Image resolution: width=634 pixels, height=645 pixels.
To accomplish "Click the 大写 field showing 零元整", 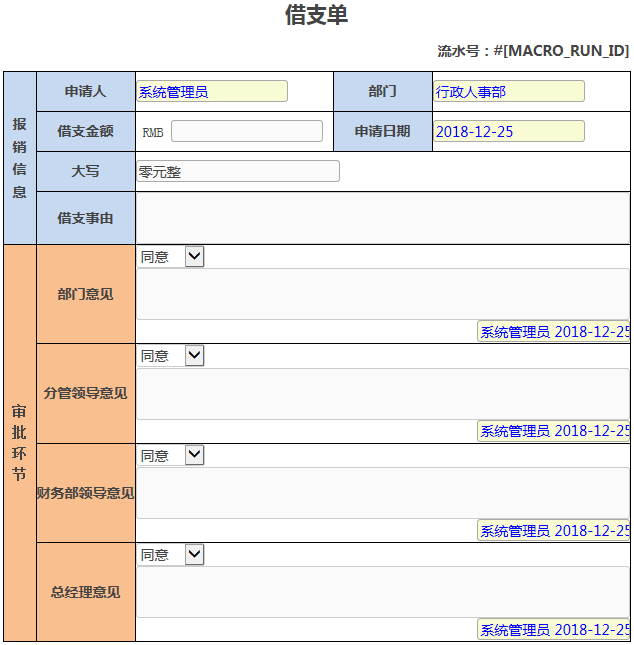I will pyautogui.click(x=238, y=171).
